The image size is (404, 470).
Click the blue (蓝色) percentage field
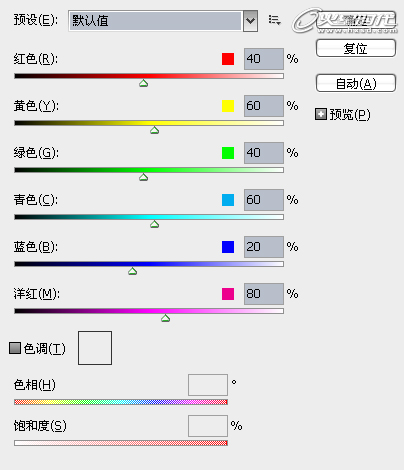coord(264,247)
